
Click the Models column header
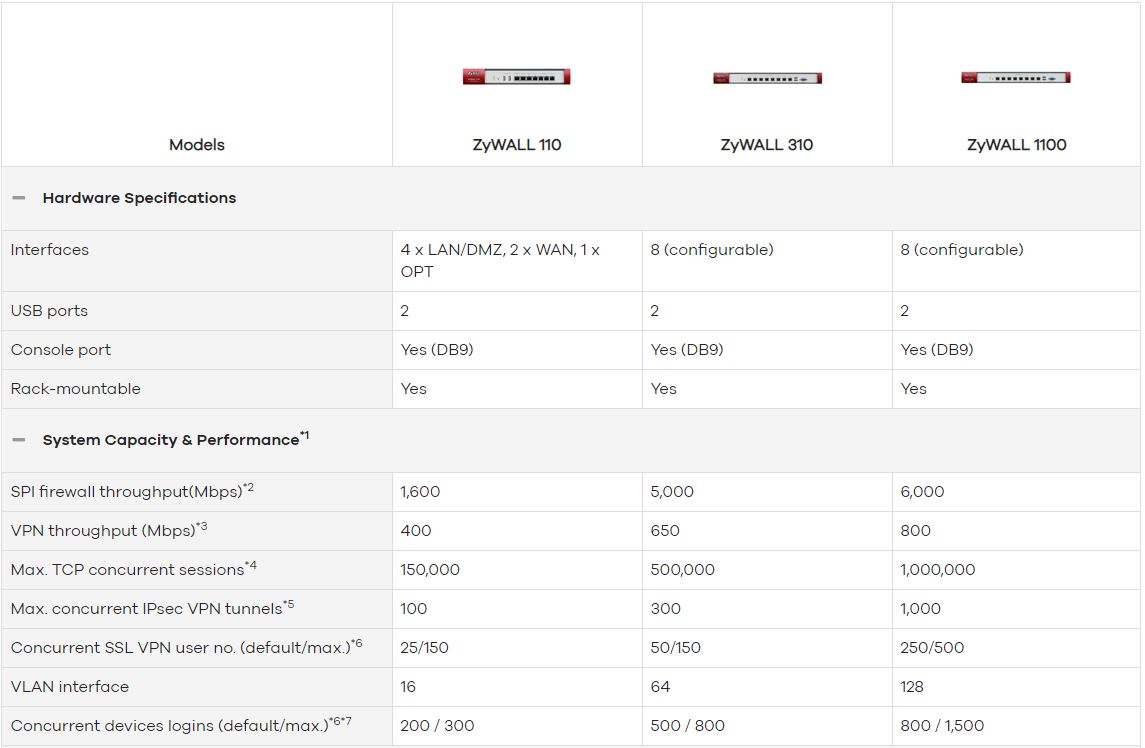(196, 145)
